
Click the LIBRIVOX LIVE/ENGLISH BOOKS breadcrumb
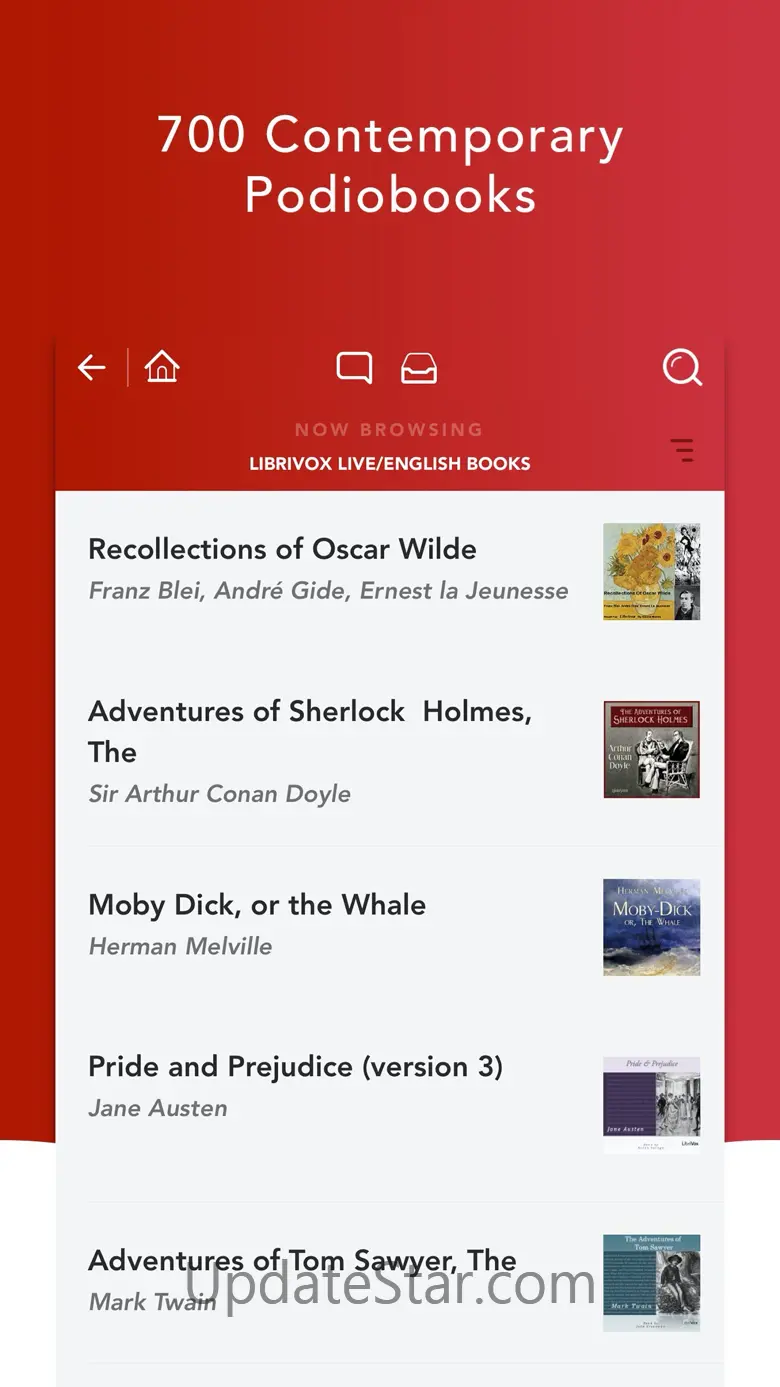pos(390,464)
